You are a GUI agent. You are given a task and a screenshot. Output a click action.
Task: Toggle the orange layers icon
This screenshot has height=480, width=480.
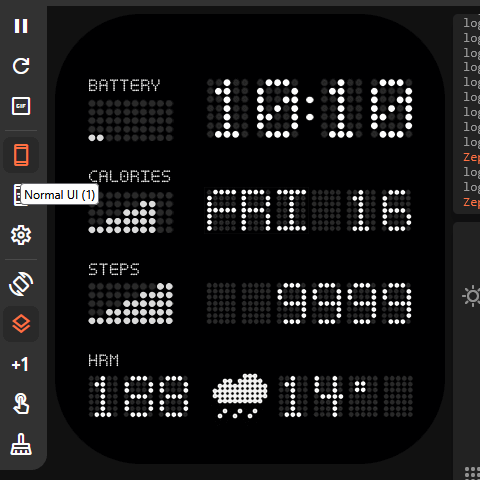point(21,324)
